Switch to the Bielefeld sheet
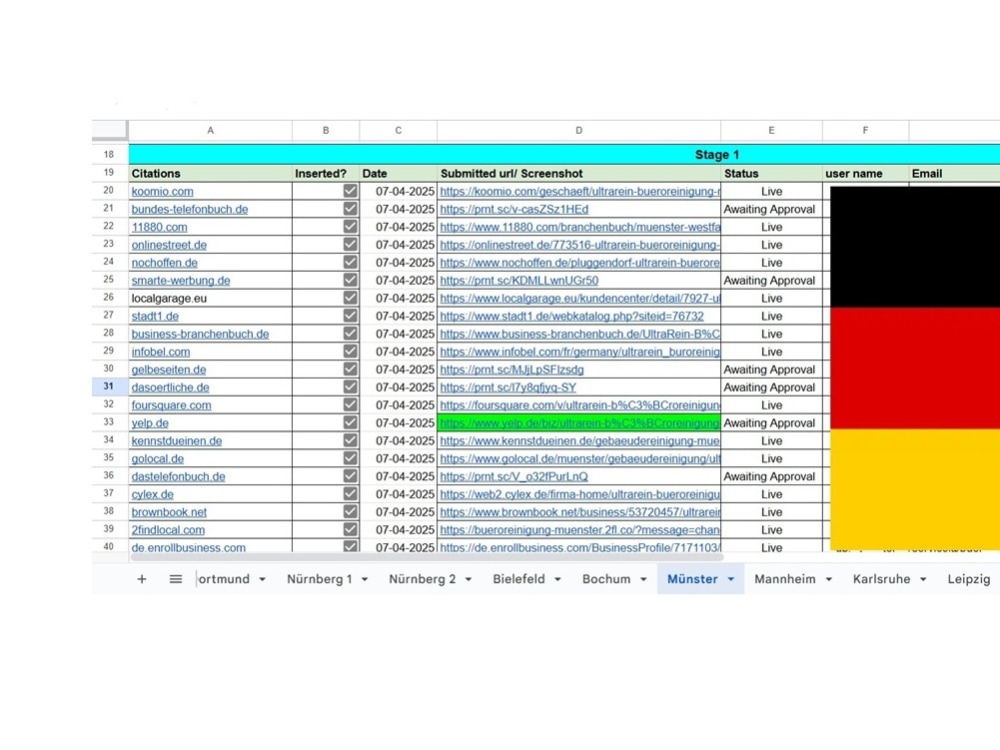 pos(518,579)
